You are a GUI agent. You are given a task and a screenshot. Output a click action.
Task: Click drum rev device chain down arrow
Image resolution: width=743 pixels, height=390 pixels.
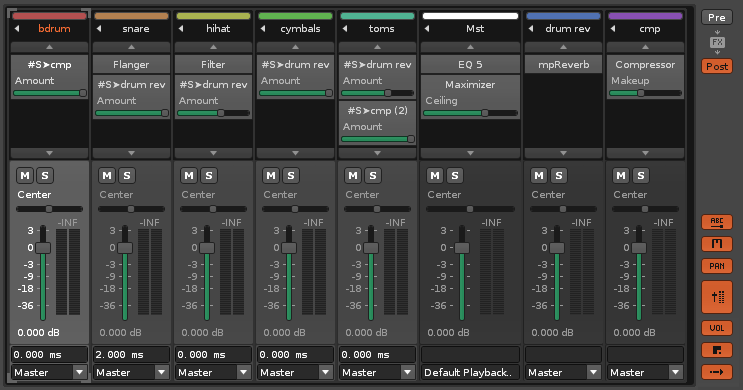563,153
